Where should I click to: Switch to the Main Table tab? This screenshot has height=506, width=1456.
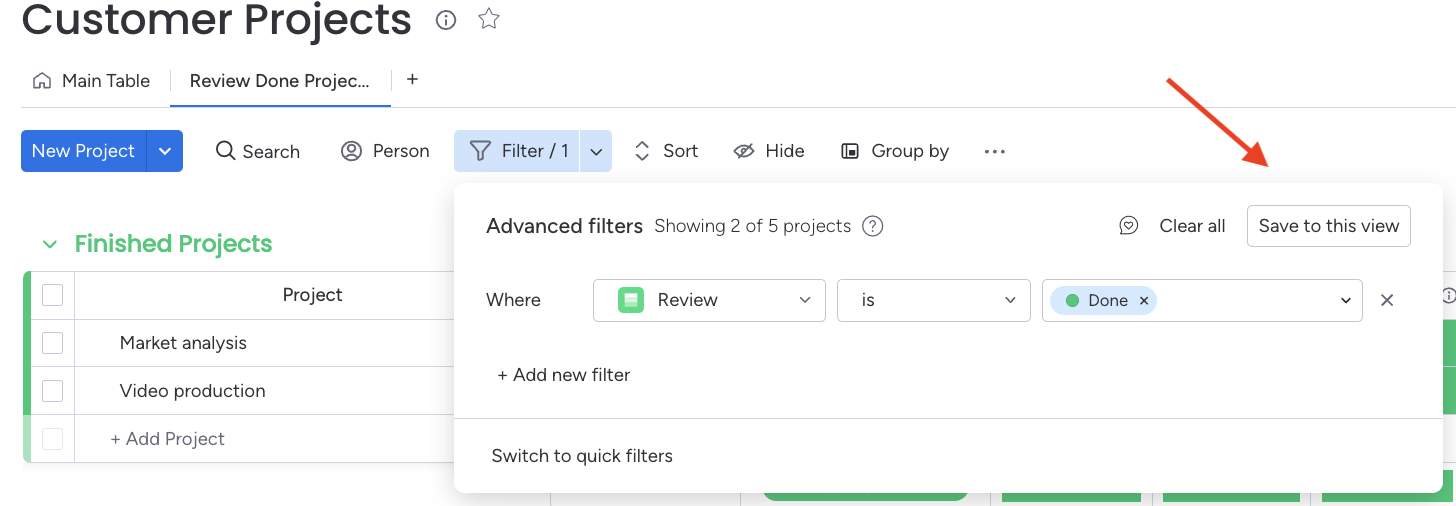92,81
